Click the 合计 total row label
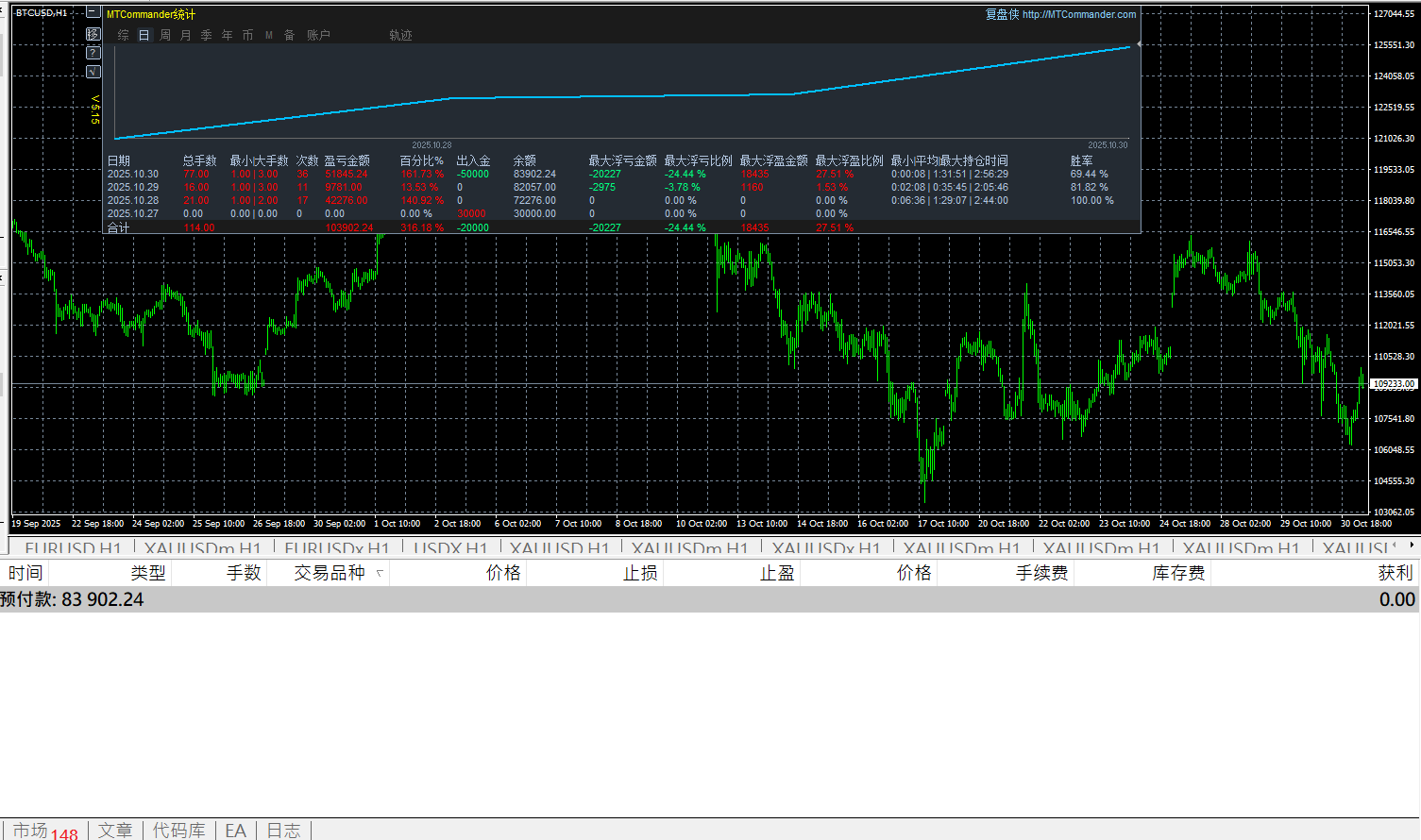Image resolution: width=1421 pixels, height=840 pixels. (119, 227)
